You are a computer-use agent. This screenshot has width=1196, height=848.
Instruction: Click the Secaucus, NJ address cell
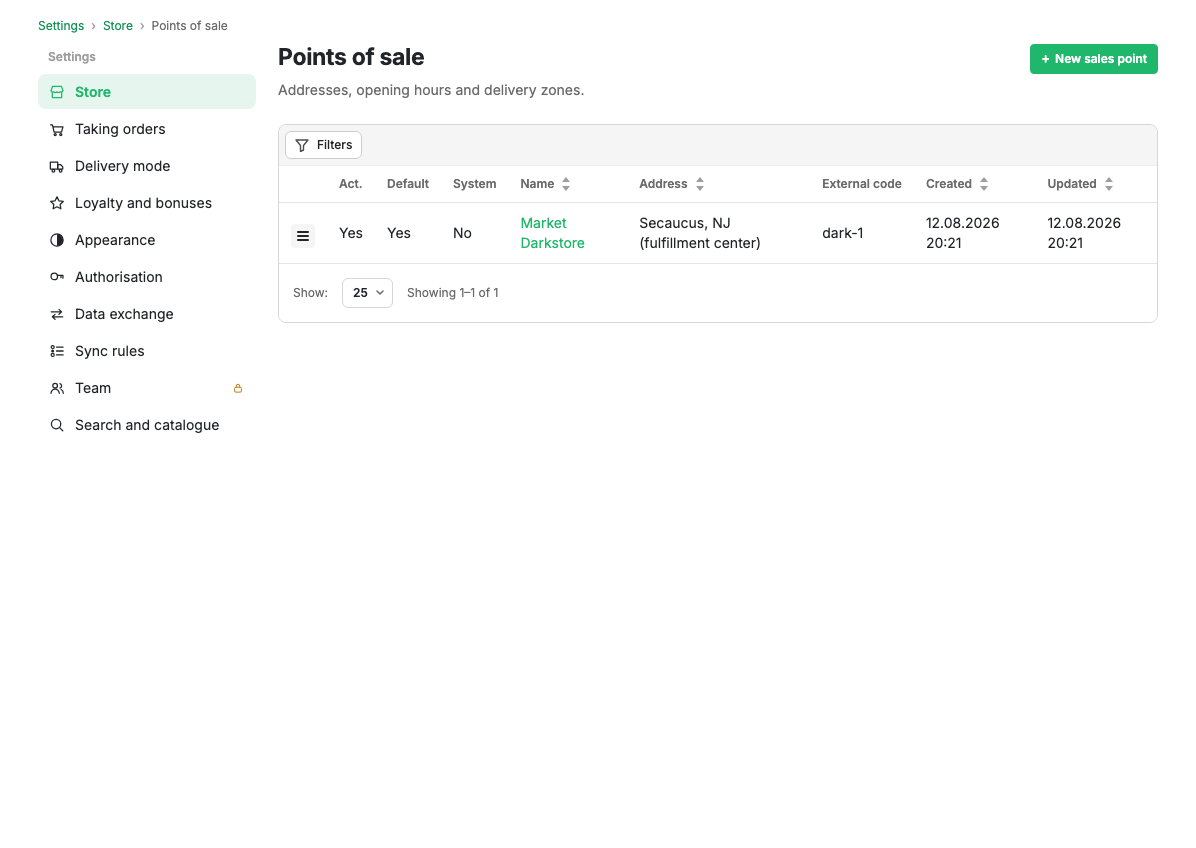tap(699, 233)
